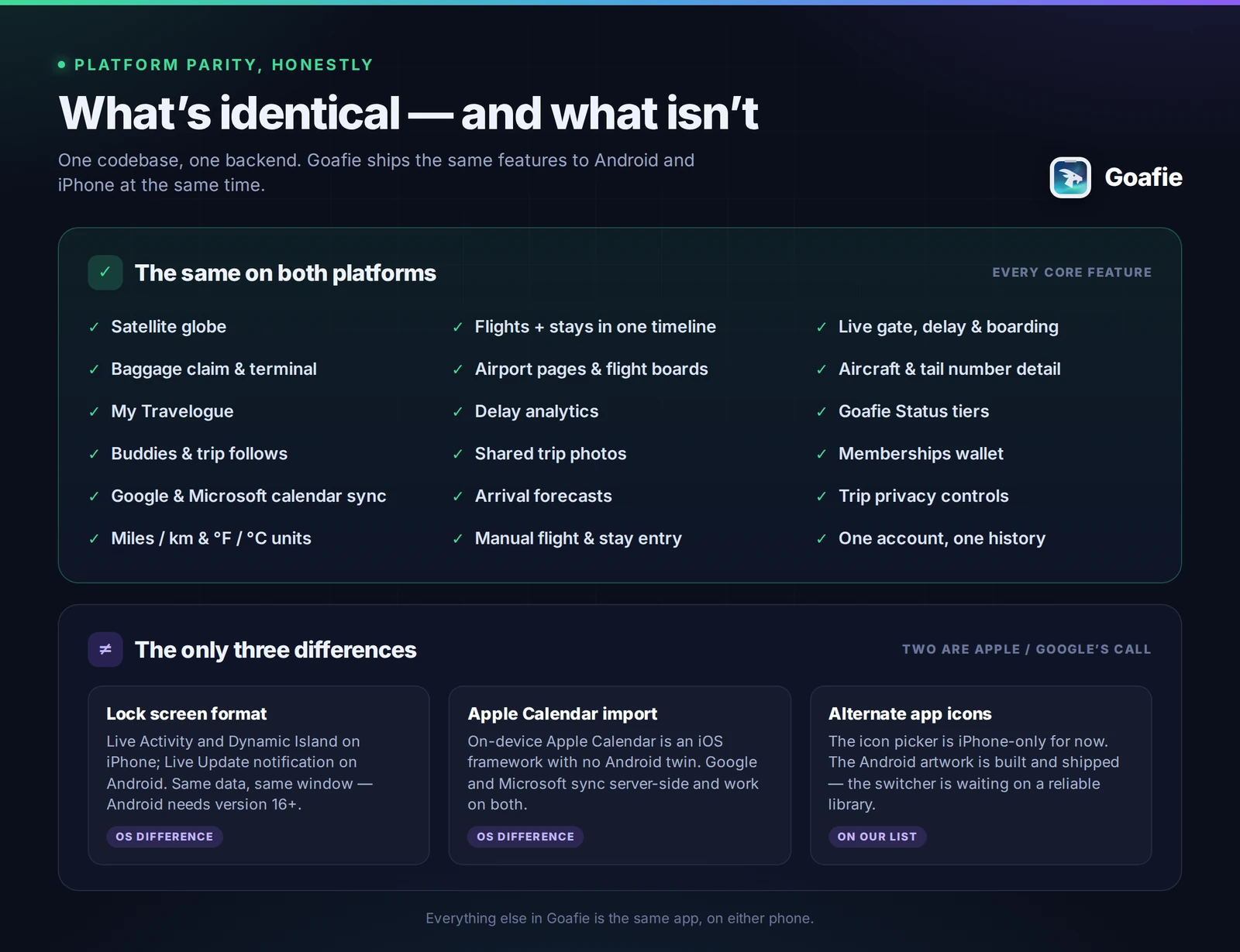Image resolution: width=1240 pixels, height=952 pixels.
Task: Click the checkmark beside Manual flight & stay entry
Action: pyautogui.click(x=458, y=538)
